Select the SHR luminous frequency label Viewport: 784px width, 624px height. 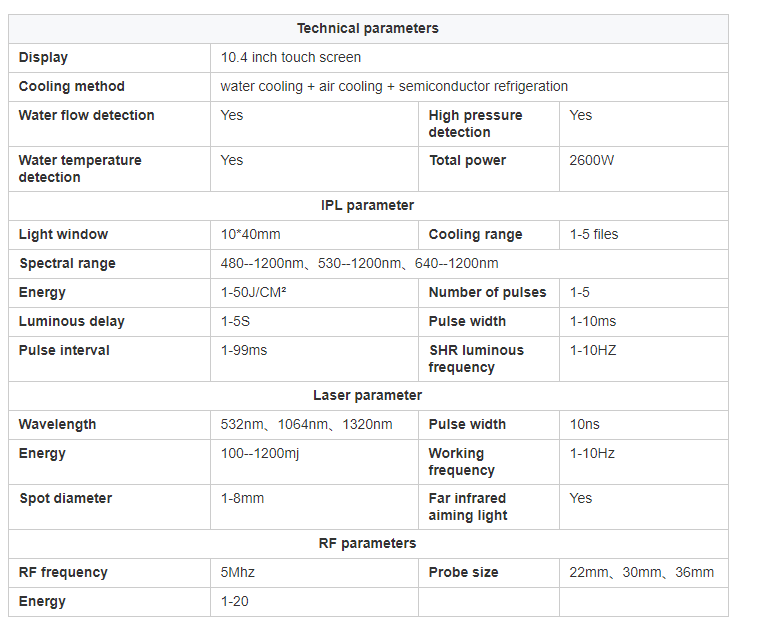(476, 358)
